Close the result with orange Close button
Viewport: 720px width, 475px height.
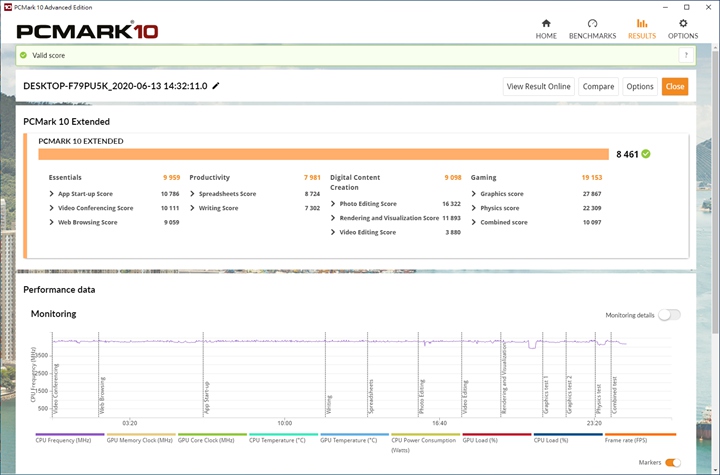(x=675, y=86)
